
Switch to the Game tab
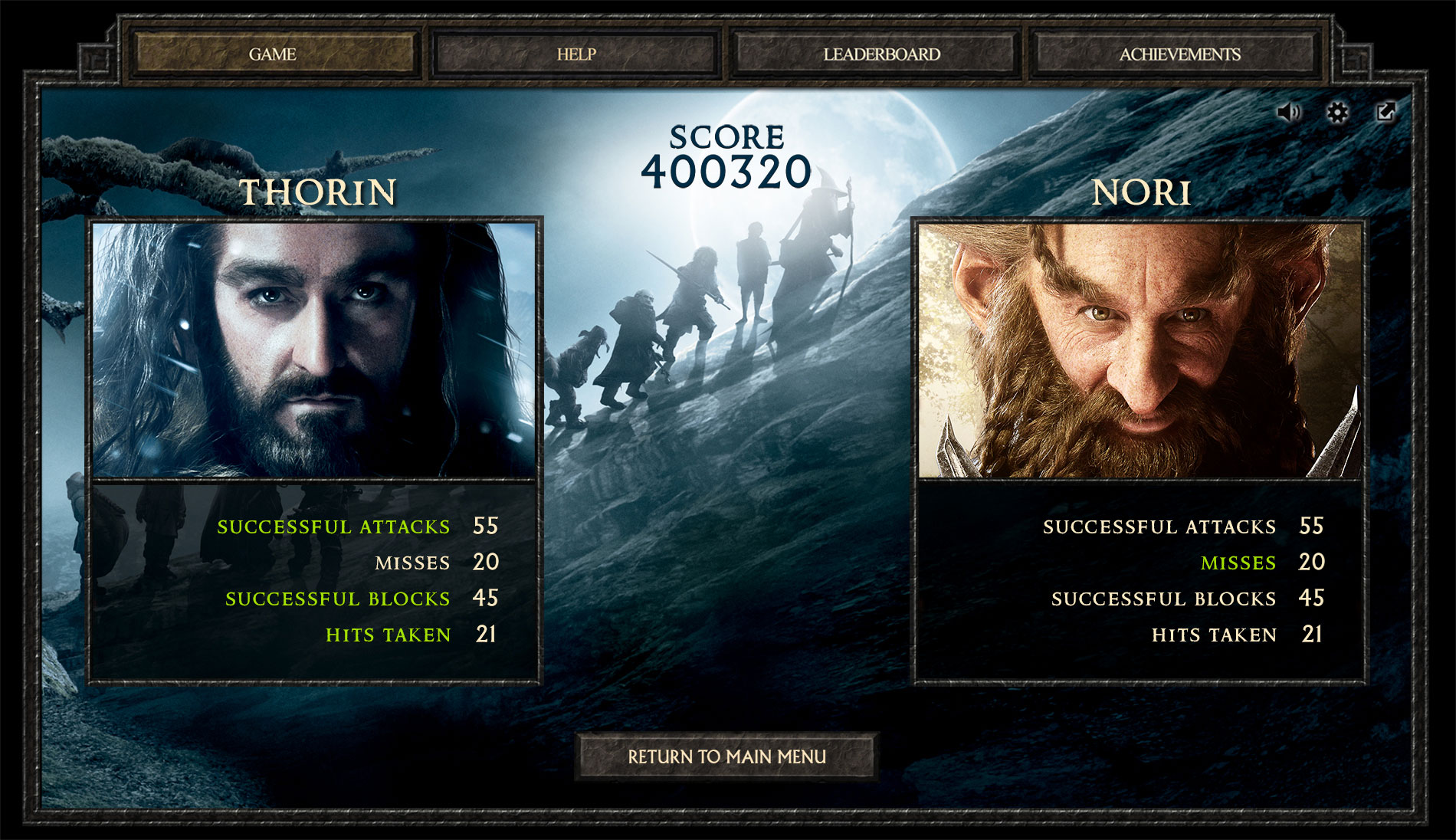point(273,54)
